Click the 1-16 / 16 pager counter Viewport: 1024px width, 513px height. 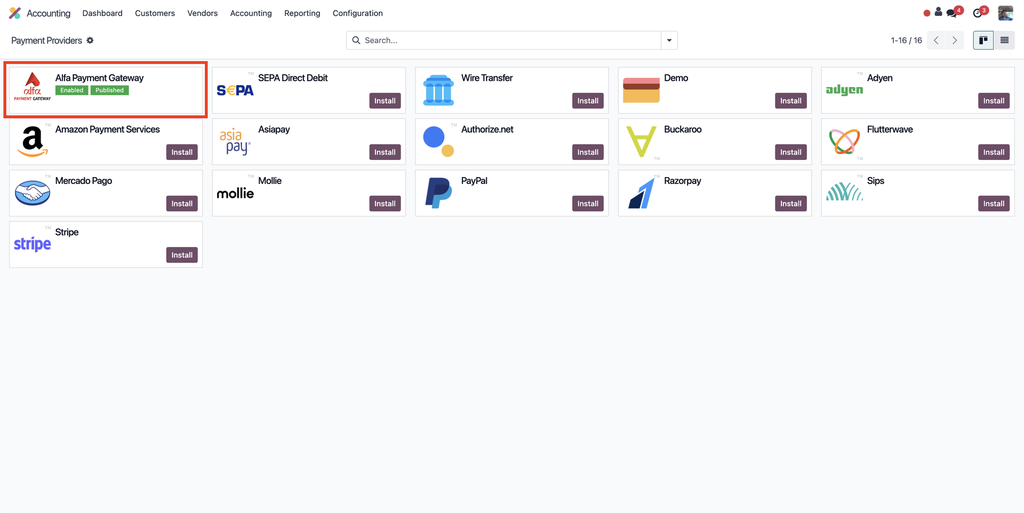[x=906, y=40]
